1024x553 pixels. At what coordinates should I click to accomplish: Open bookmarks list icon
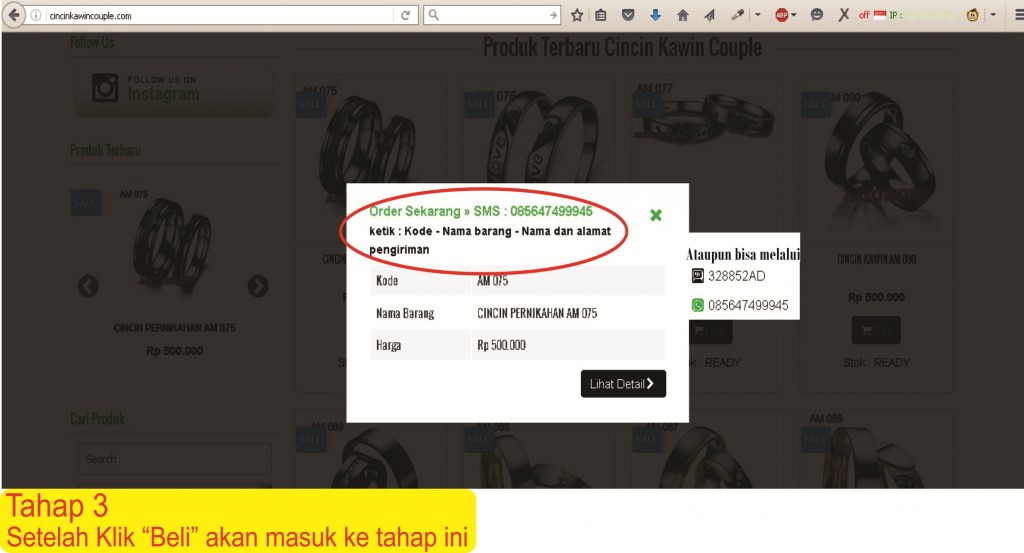point(601,15)
